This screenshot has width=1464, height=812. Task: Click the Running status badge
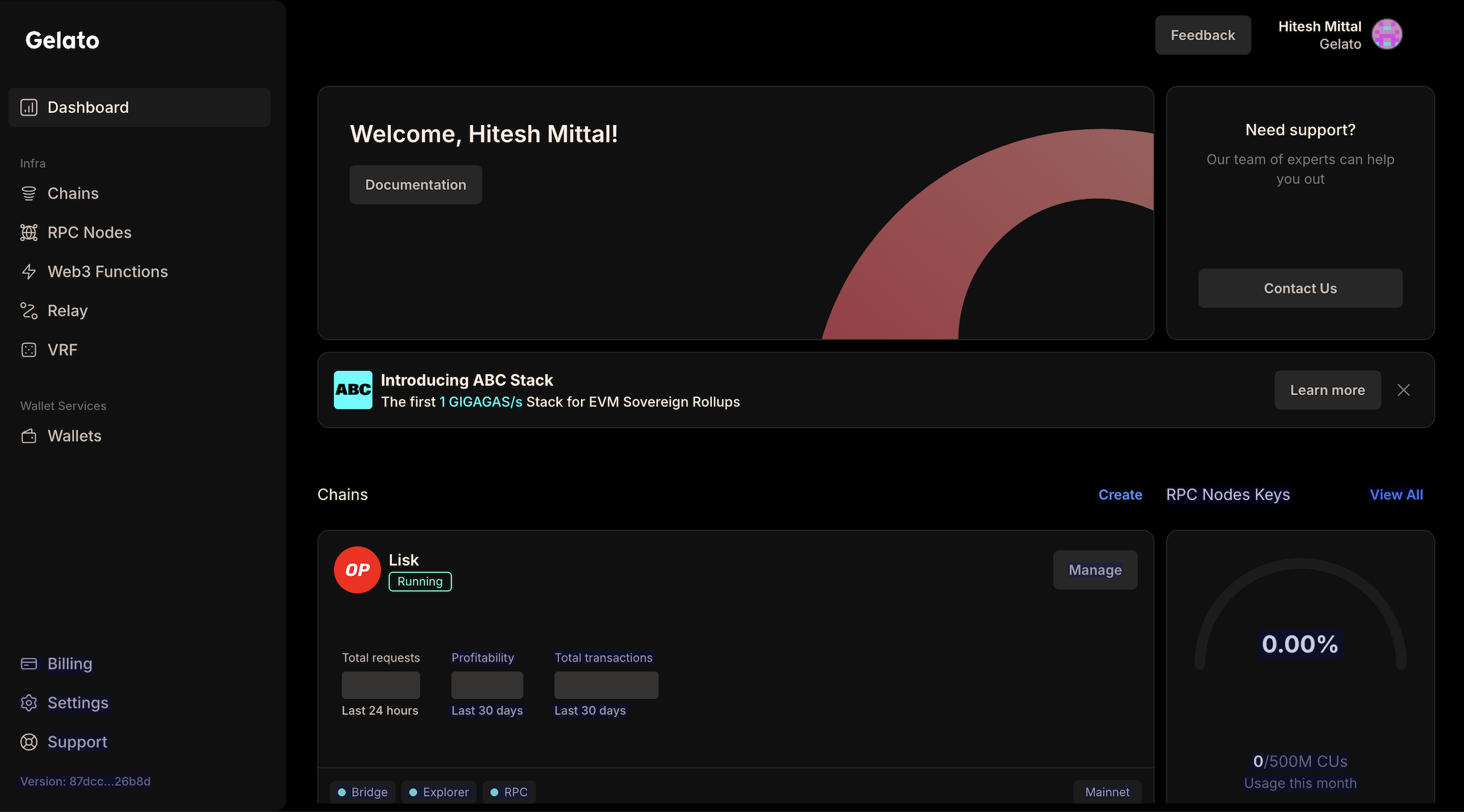(x=420, y=581)
